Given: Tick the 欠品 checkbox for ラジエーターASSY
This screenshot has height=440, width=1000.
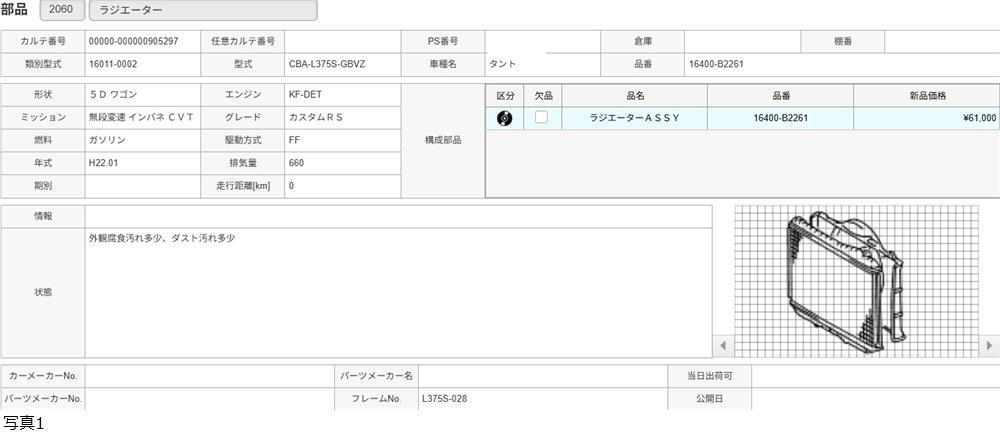Looking at the screenshot, I should [x=541, y=118].
